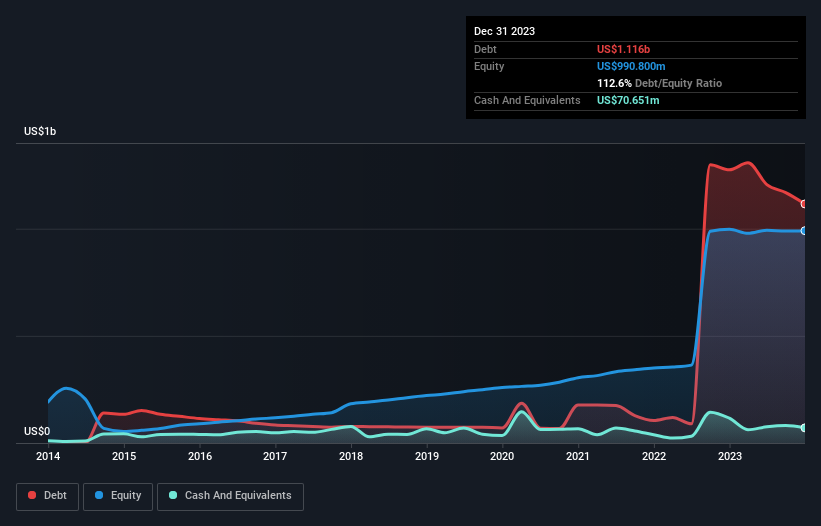
Task: Select the 2016 x-axis label
Action: point(200,456)
